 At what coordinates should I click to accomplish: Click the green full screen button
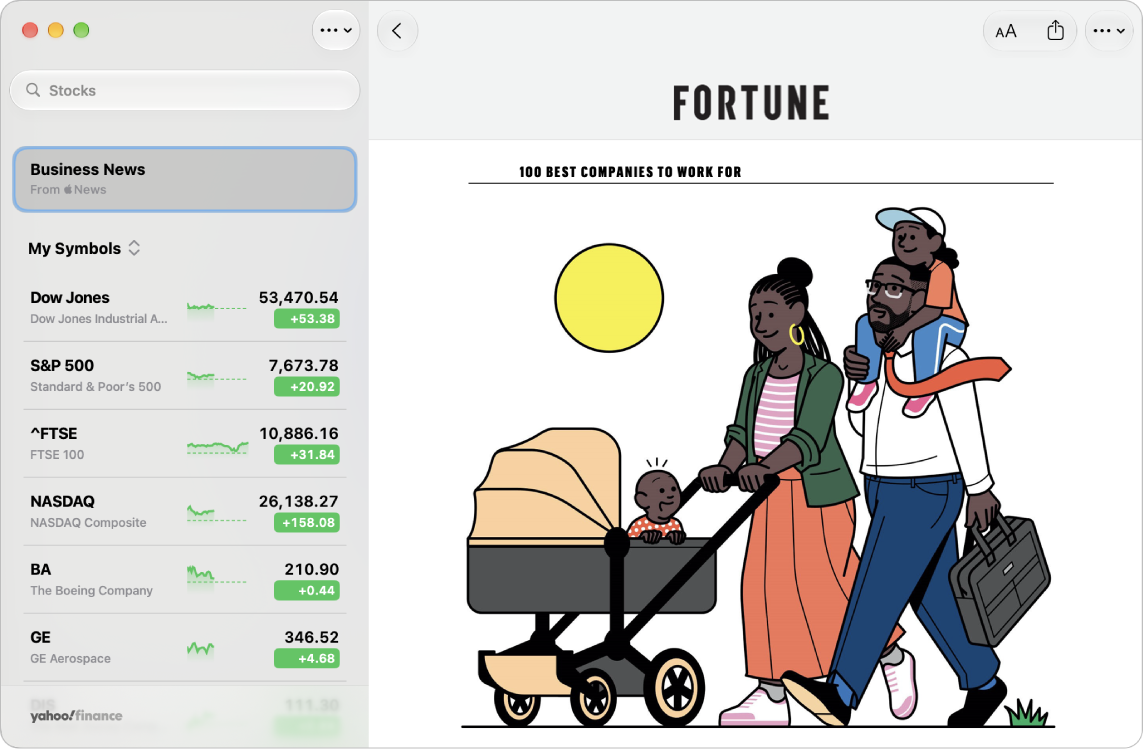81,30
